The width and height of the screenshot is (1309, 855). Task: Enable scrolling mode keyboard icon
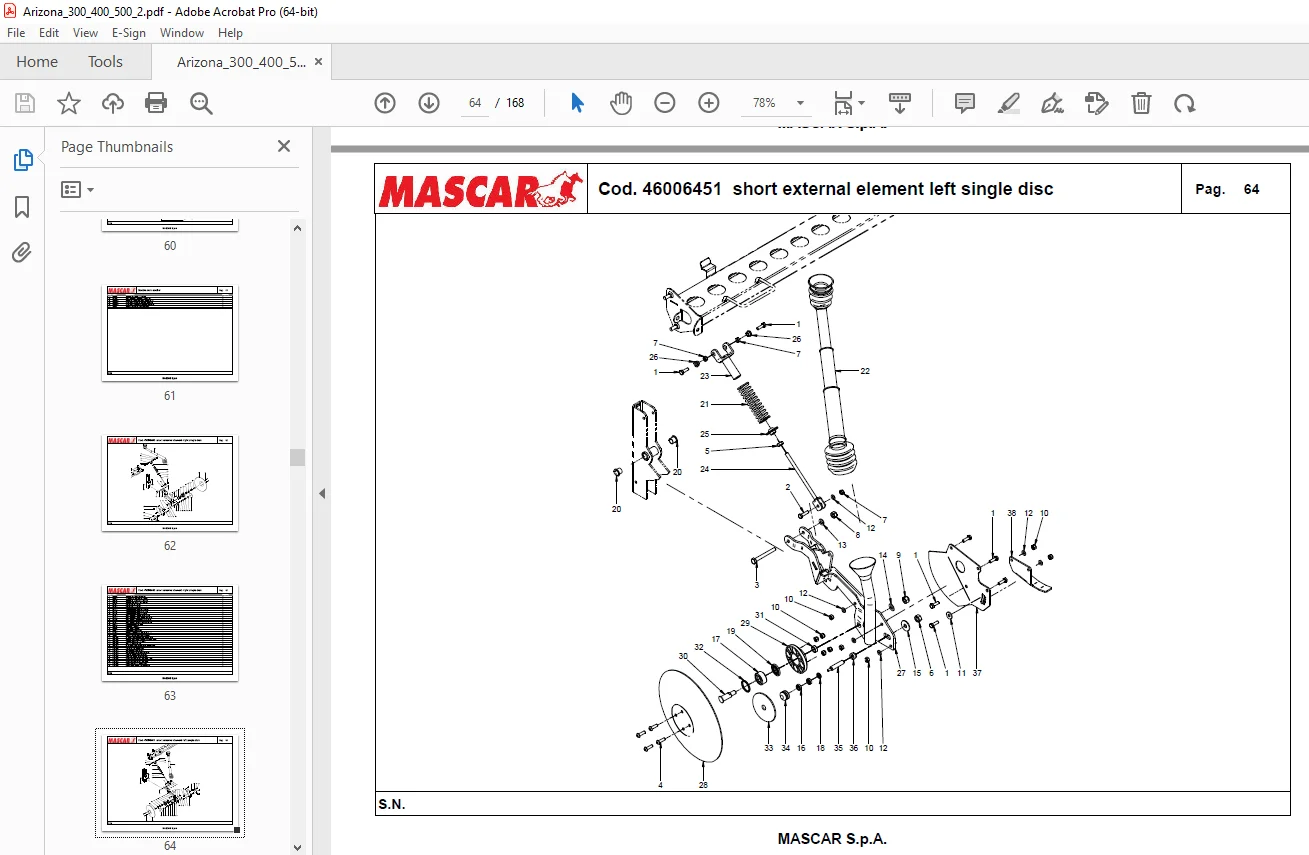click(900, 103)
